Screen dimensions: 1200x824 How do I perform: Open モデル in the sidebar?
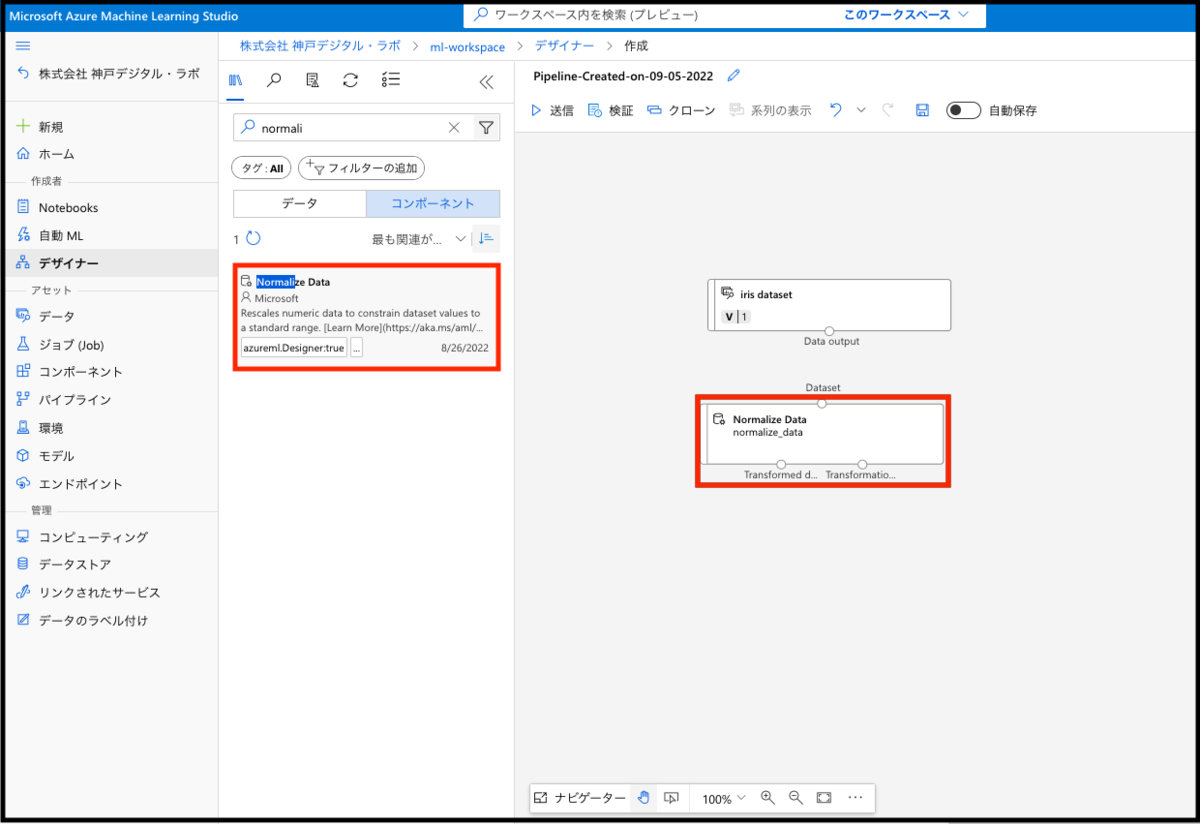pos(46,456)
